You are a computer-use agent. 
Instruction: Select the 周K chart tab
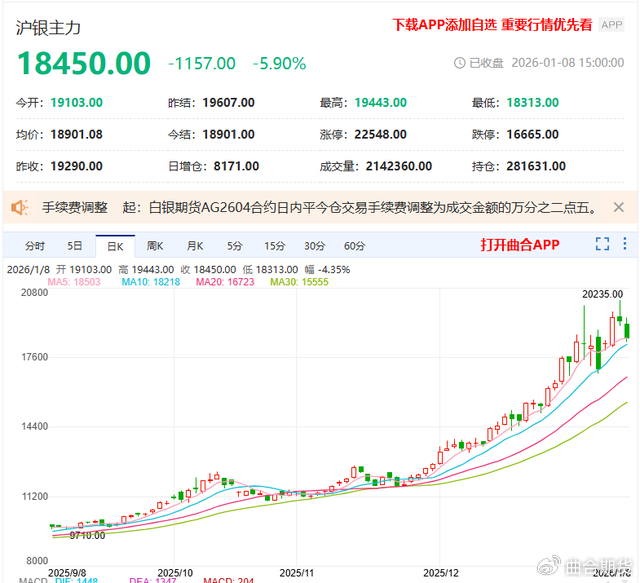point(155,246)
